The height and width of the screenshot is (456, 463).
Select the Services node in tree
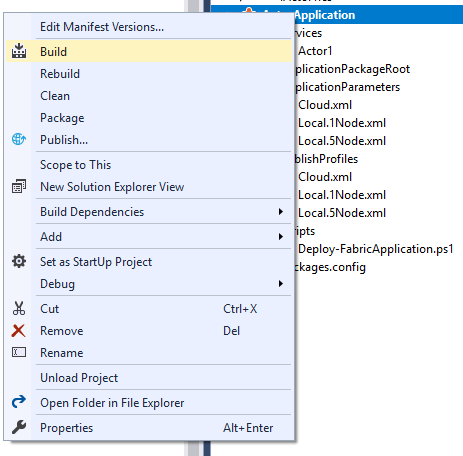click(308, 33)
